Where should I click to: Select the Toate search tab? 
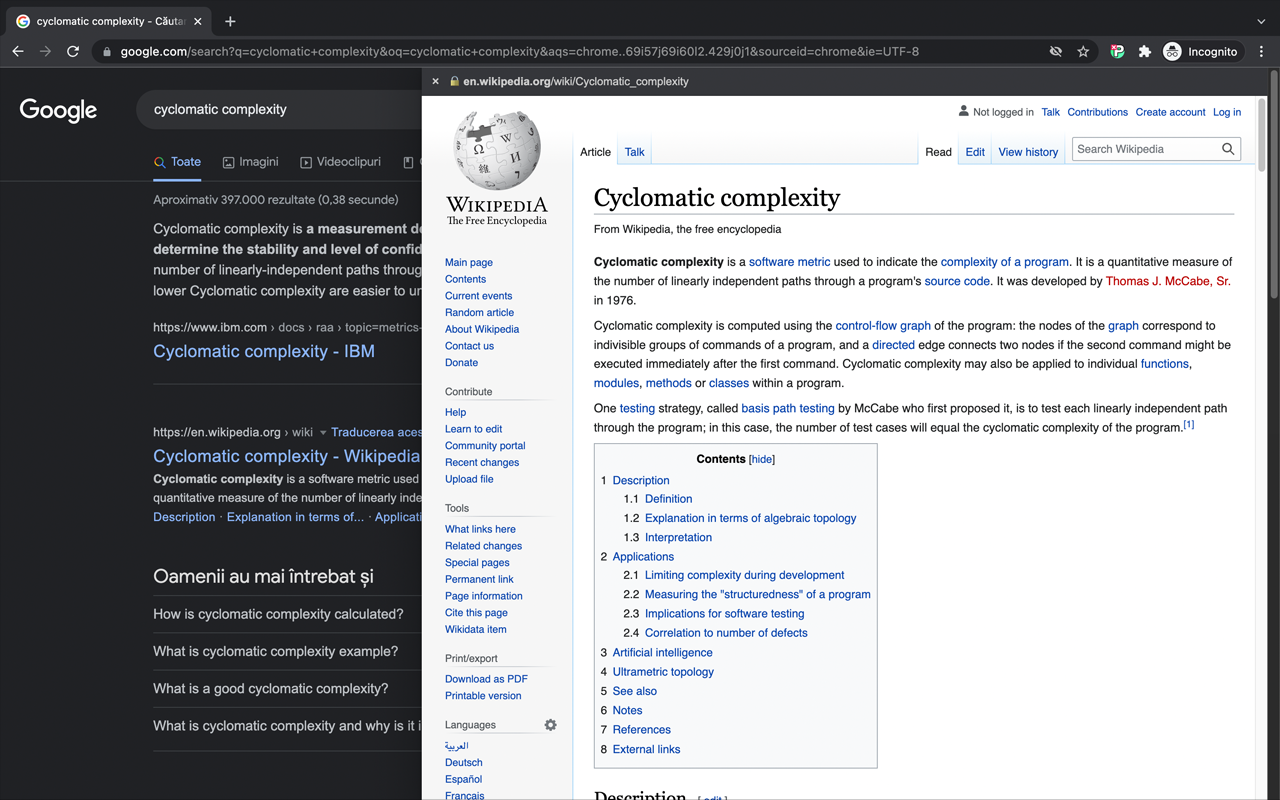coord(177,162)
